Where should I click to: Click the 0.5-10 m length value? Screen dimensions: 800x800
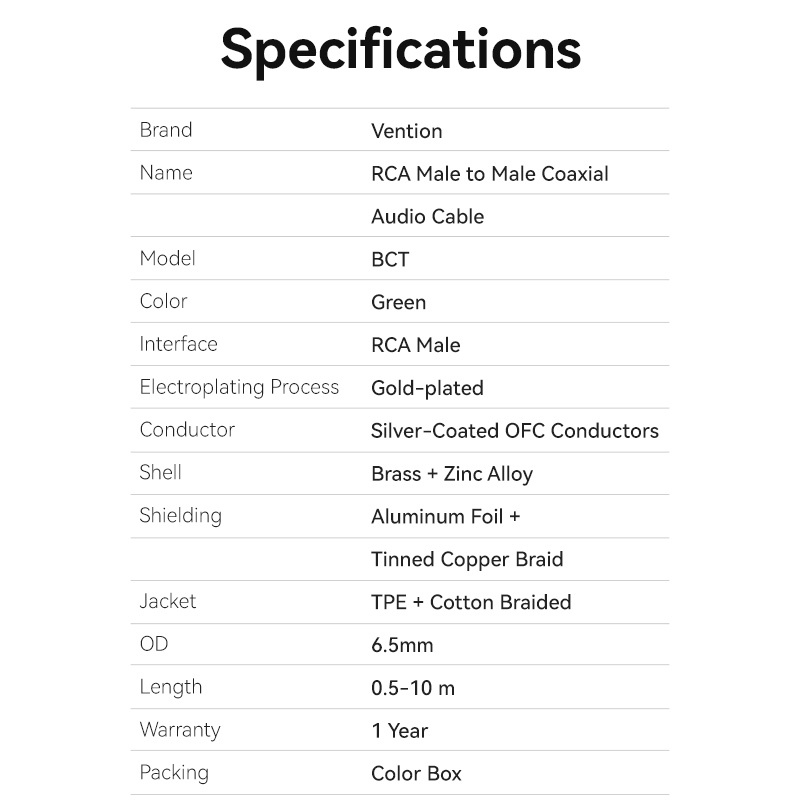click(x=413, y=688)
